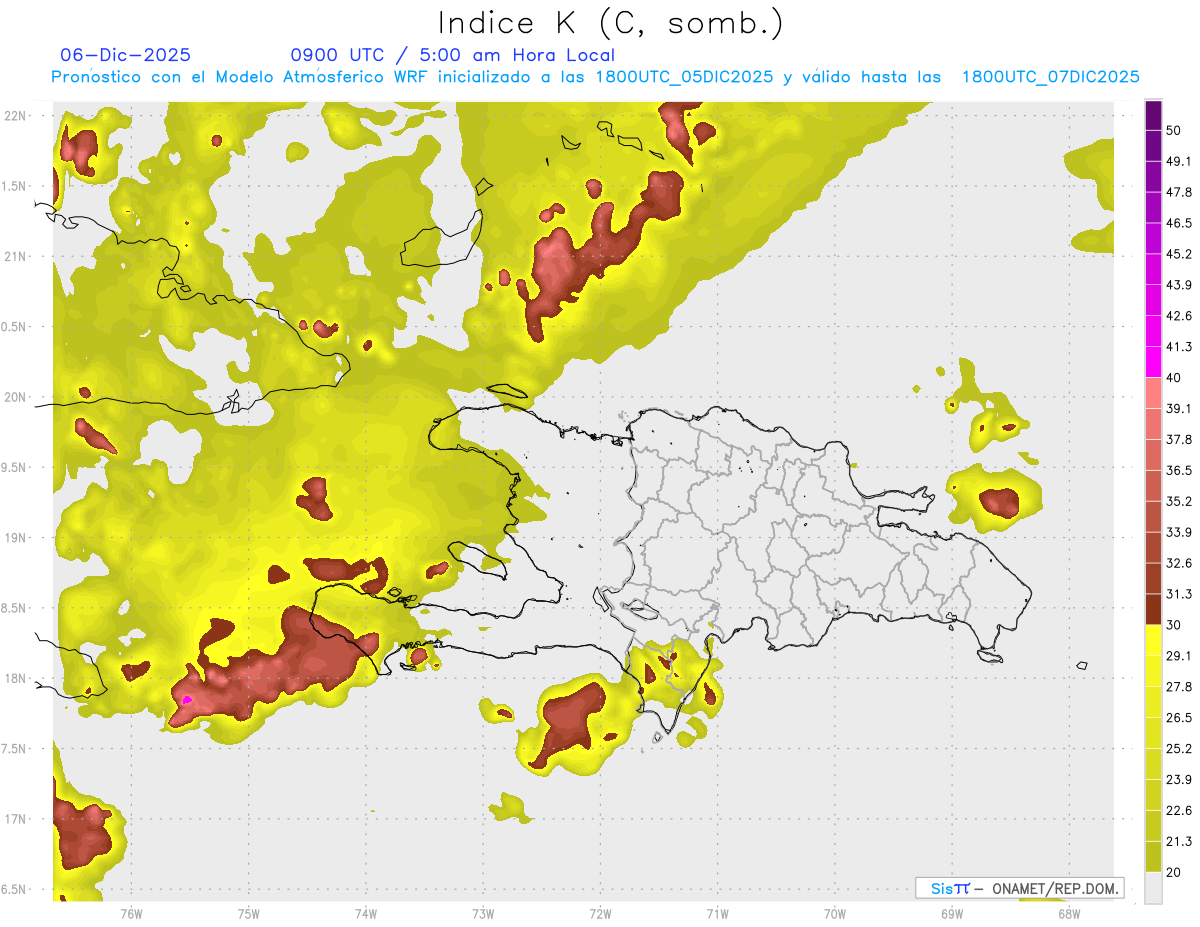Click the "76W" longitude label
Screen dimensions: 1200x927
click(131, 914)
